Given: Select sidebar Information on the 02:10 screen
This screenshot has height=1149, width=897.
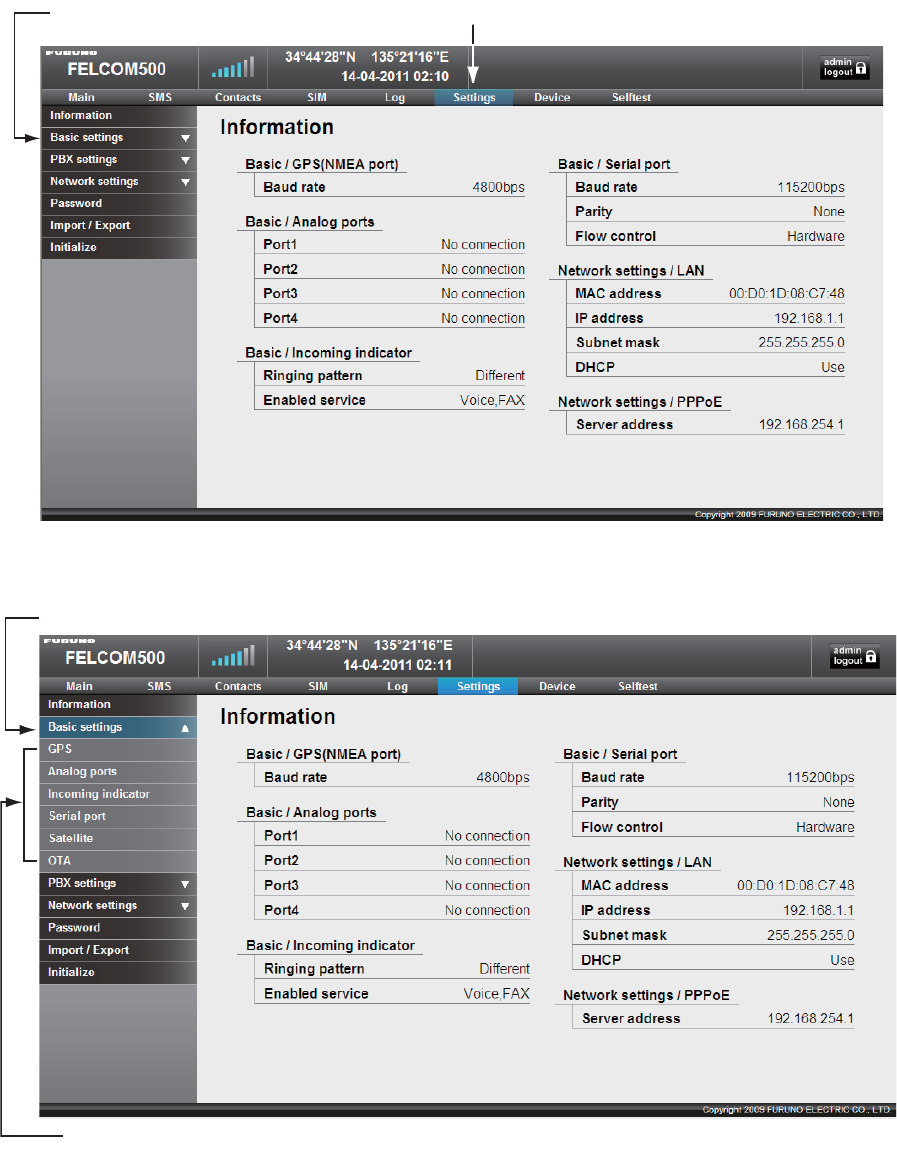Looking at the screenshot, I should tap(119, 116).
